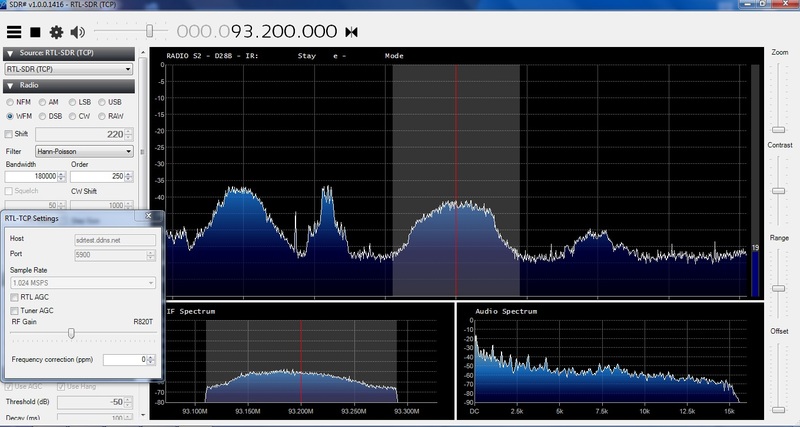Adjust the Contrast slider
The width and height of the screenshot is (800, 427).
[779, 190]
